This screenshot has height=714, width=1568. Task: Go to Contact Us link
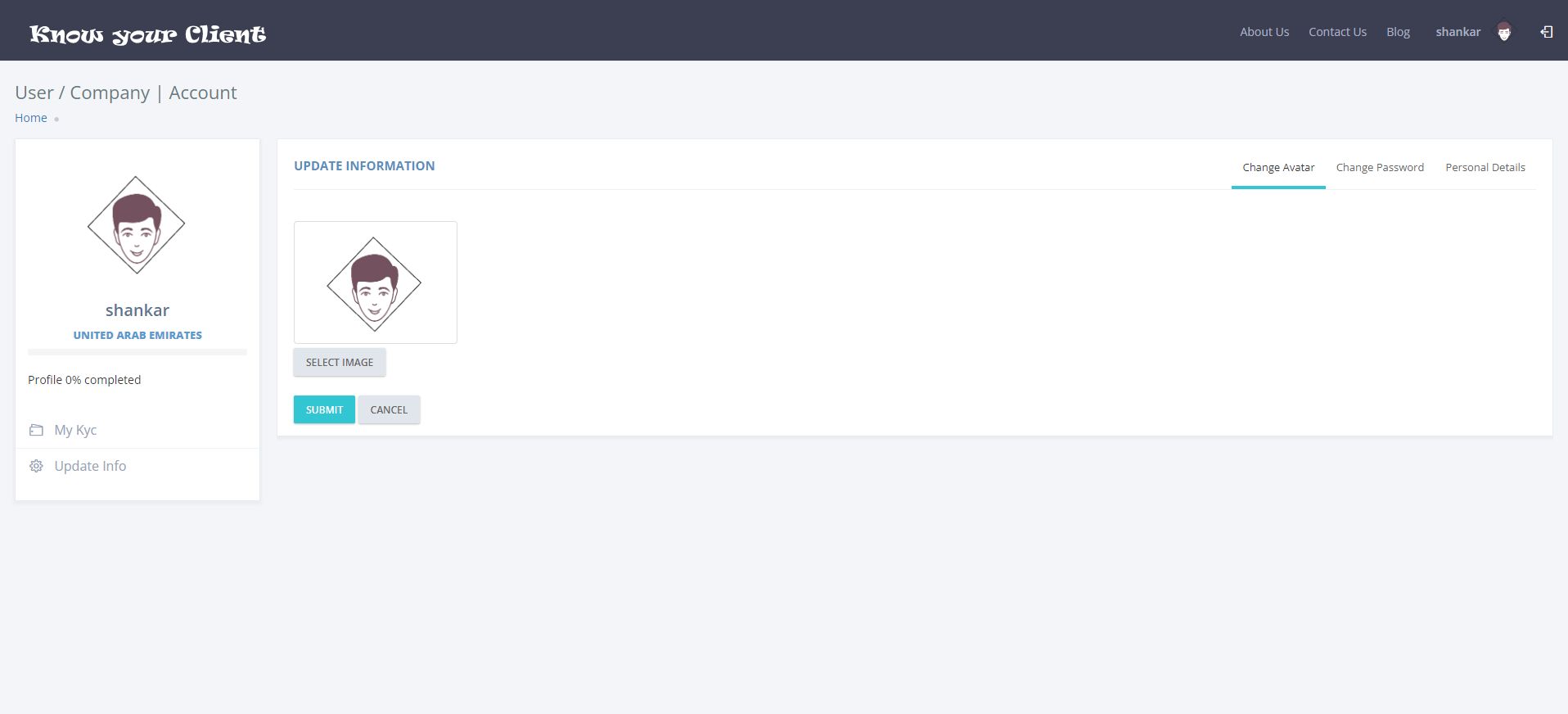(1337, 32)
